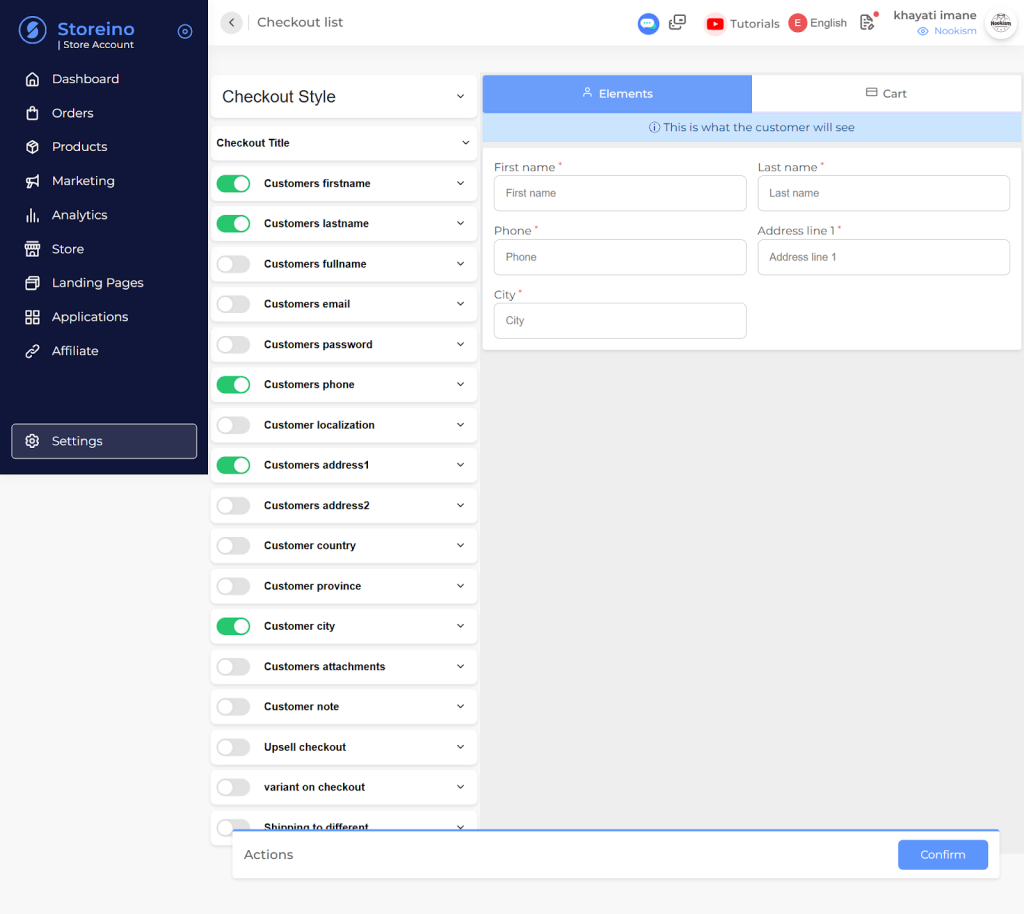Click the Confirm button
The width and height of the screenshot is (1024, 914).
(x=942, y=855)
